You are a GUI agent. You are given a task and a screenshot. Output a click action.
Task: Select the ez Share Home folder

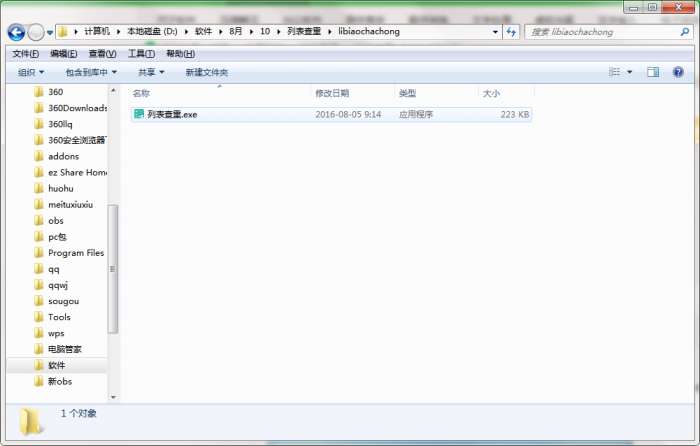[77, 172]
